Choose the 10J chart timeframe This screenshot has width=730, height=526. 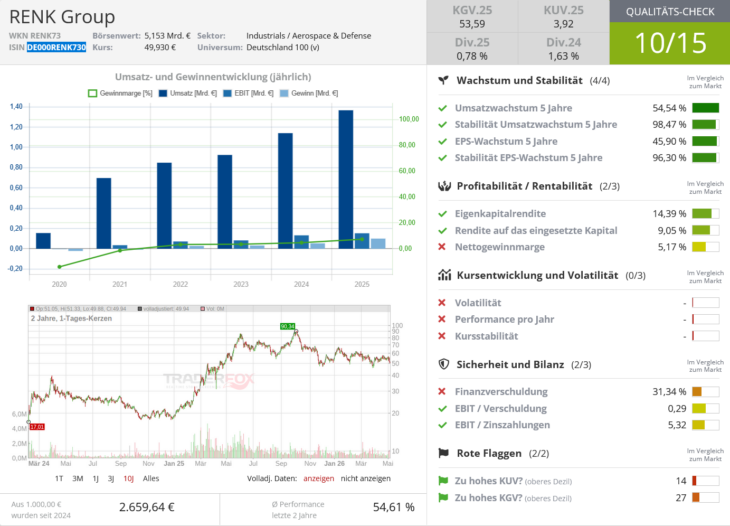(x=128, y=479)
